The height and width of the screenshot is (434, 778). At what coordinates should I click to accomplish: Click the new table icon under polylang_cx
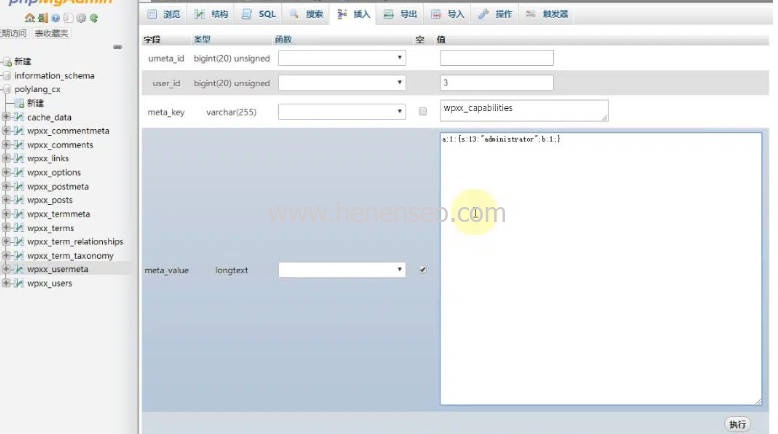(x=20, y=103)
